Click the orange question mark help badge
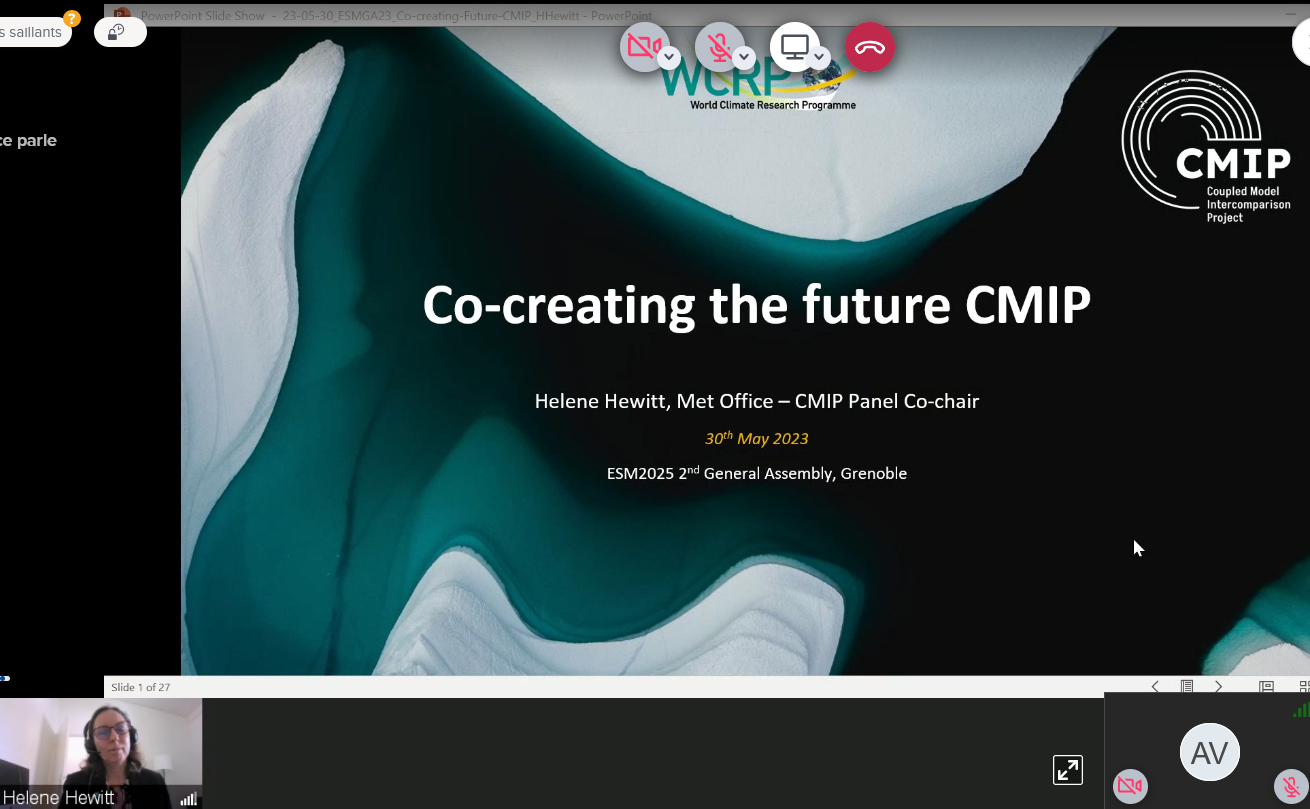This screenshot has width=1310, height=809. 71,18
